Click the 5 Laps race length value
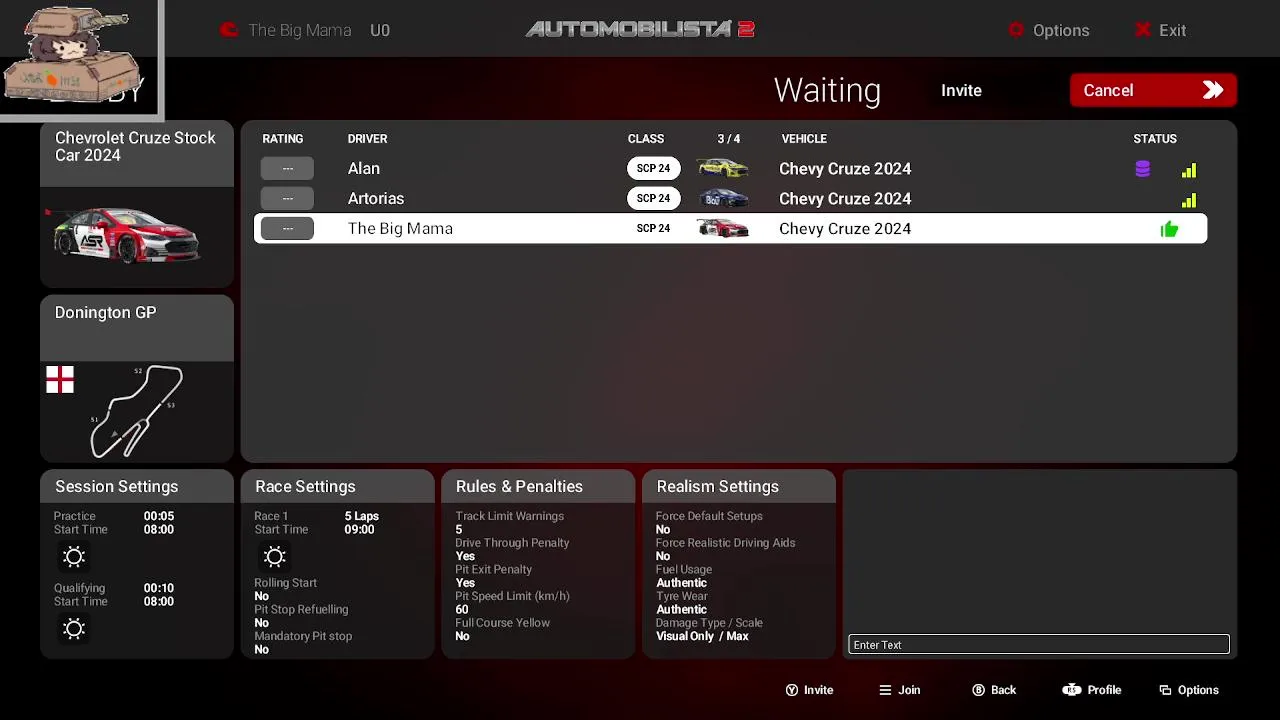Screen dimensions: 1280x720 pyautogui.click(x=362, y=516)
